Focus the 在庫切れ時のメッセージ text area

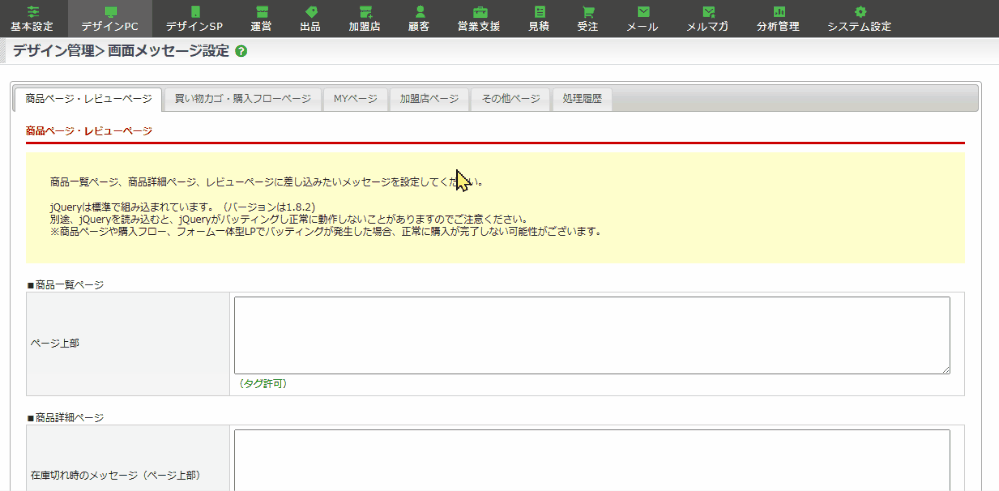point(592,460)
